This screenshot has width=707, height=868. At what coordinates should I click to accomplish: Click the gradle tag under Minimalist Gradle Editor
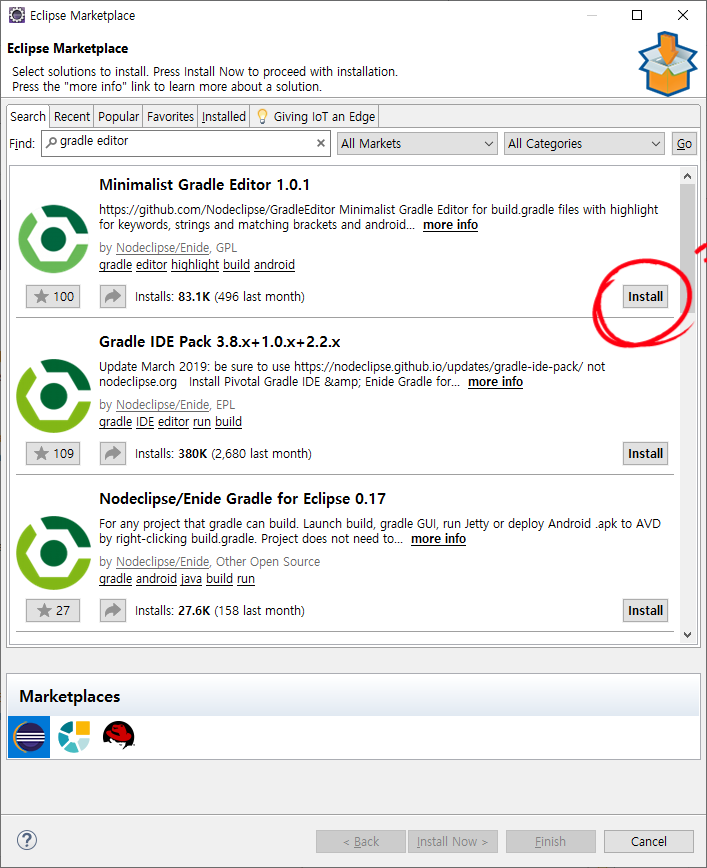(x=115, y=265)
